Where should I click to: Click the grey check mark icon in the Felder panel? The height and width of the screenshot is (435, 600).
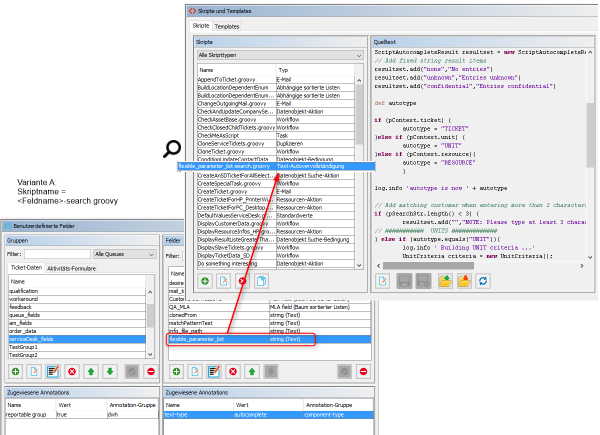(344, 371)
